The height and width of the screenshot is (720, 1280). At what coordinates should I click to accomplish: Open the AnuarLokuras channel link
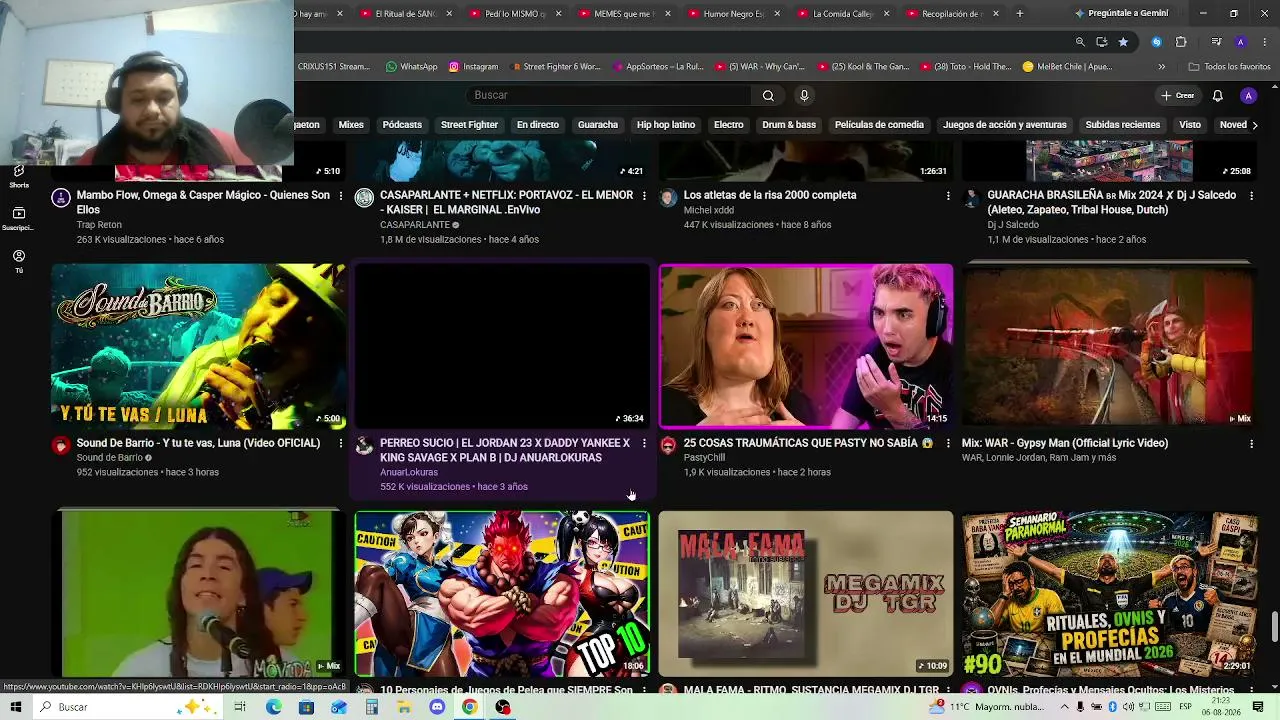[x=409, y=472]
